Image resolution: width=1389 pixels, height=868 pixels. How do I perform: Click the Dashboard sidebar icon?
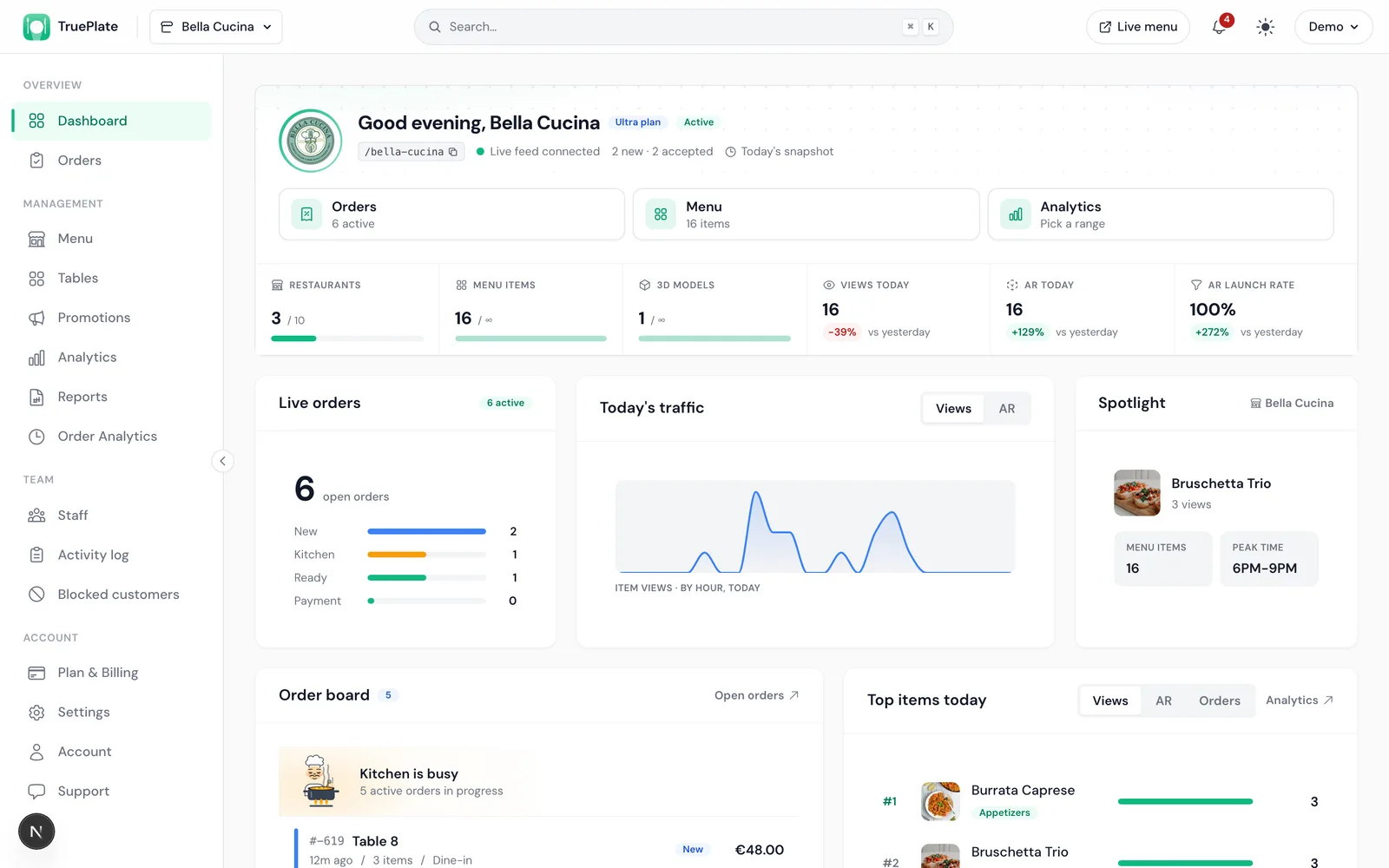tap(36, 121)
